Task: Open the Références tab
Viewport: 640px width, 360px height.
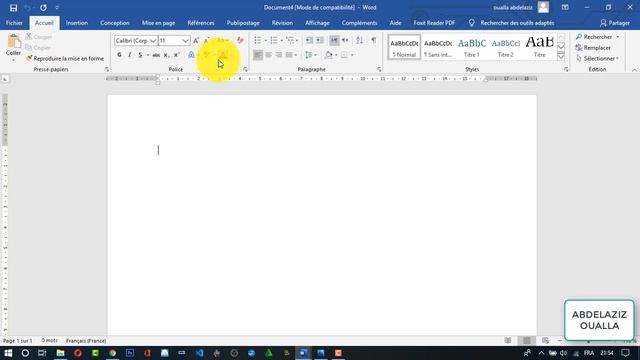Action: (201, 23)
